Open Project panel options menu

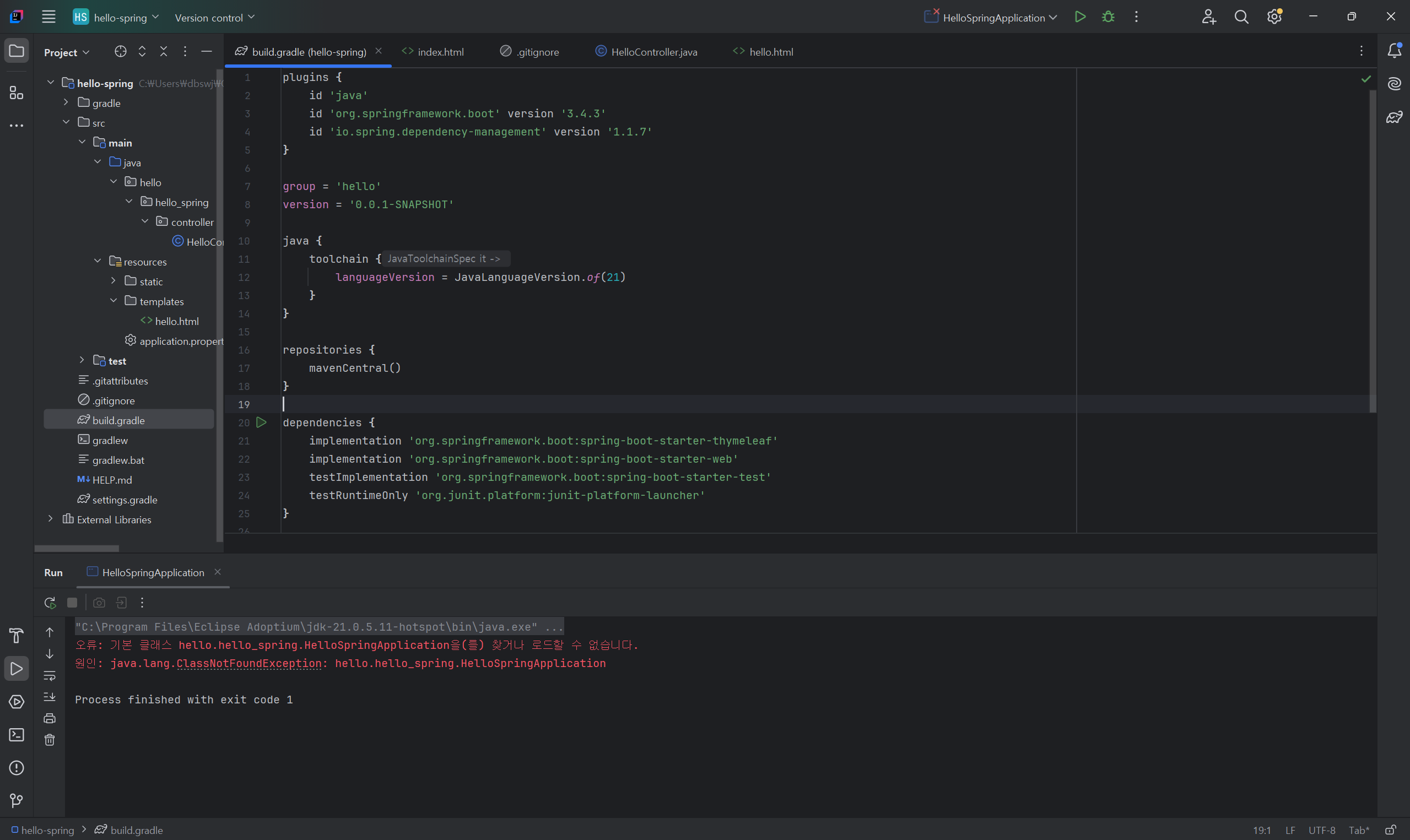(x=185, y=52)
